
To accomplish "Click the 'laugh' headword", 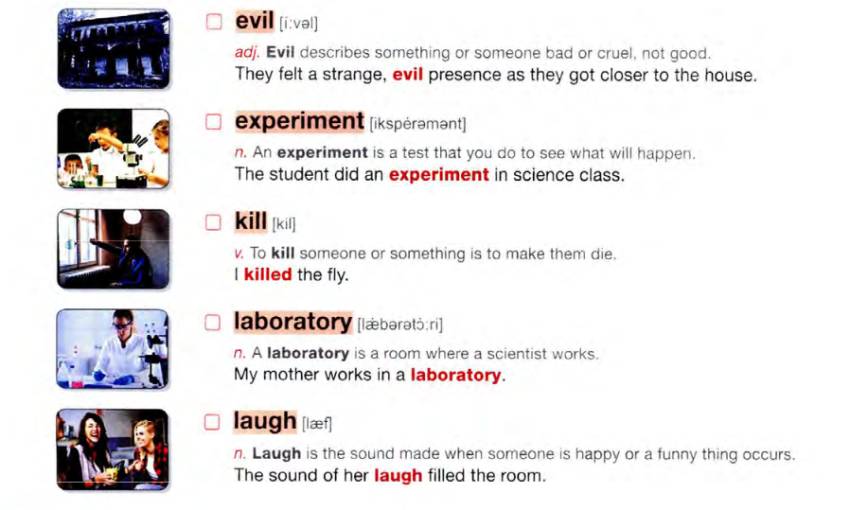I will click(x=265, y=421).
